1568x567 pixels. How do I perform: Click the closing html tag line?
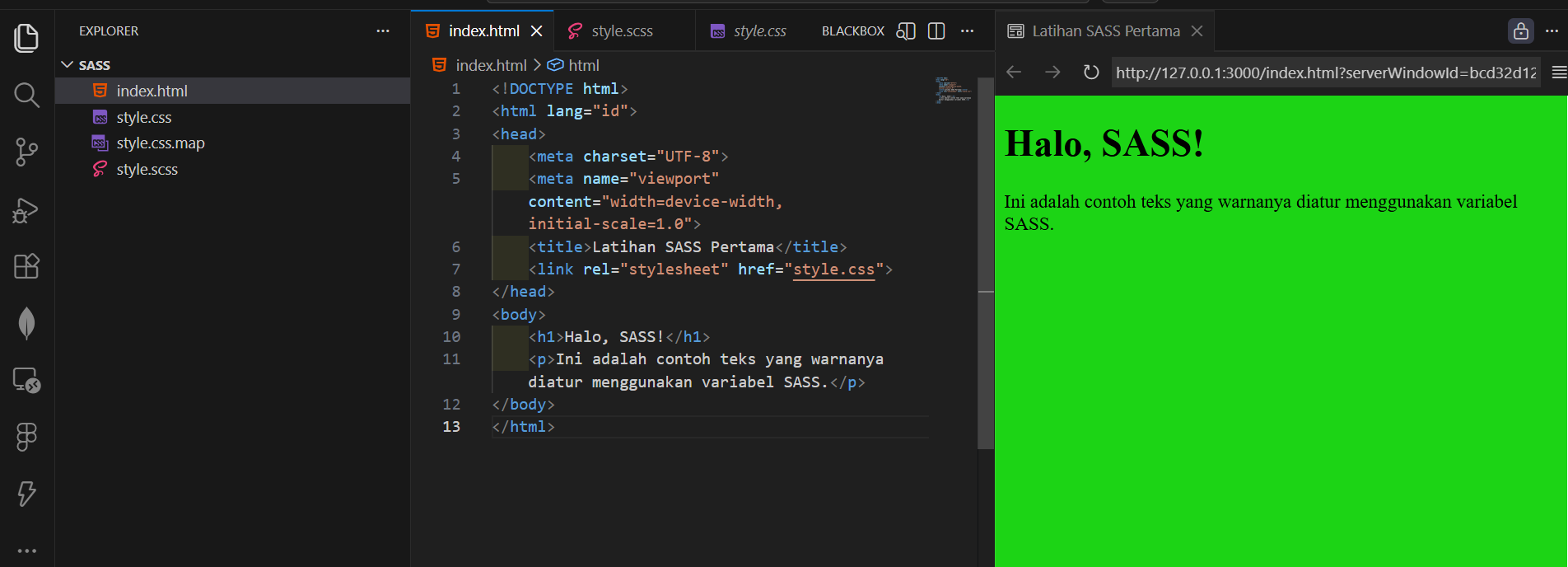[x=523, y=427]
